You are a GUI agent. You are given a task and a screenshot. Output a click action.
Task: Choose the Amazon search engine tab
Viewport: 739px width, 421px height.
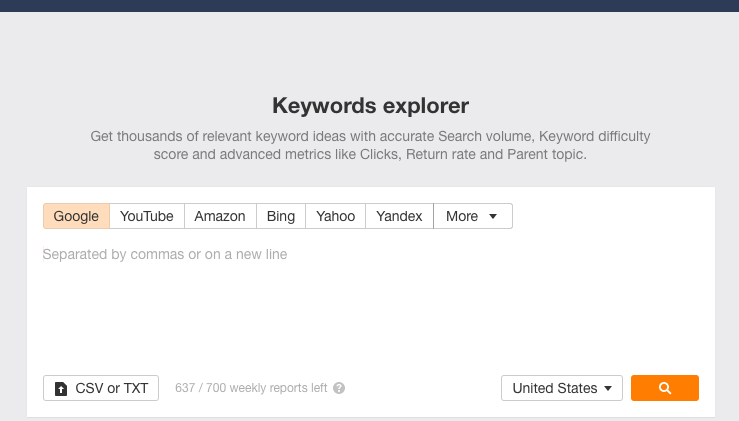tap(220, 216)
